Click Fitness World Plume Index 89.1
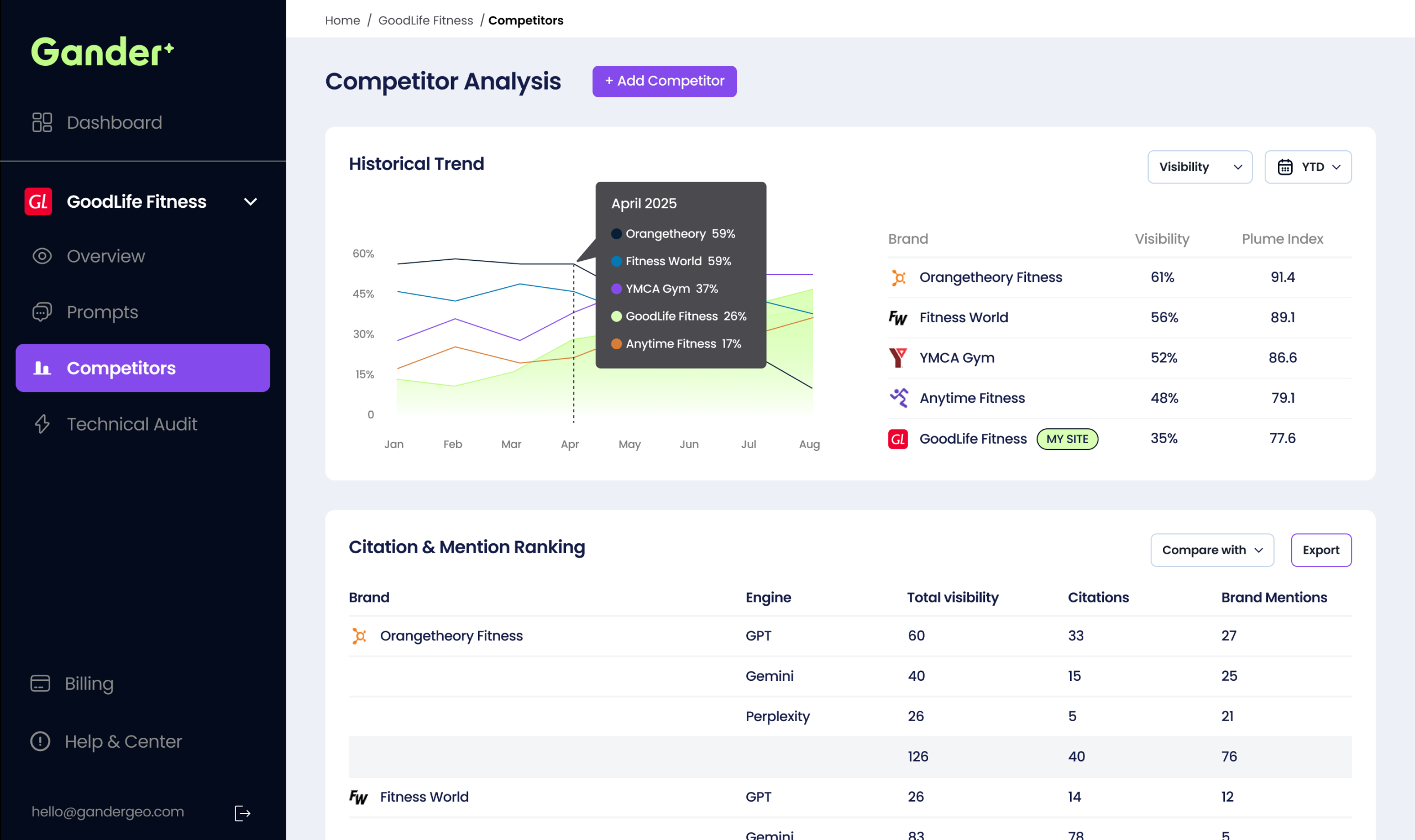1415x840 pixels. (x=1282, y=318)
